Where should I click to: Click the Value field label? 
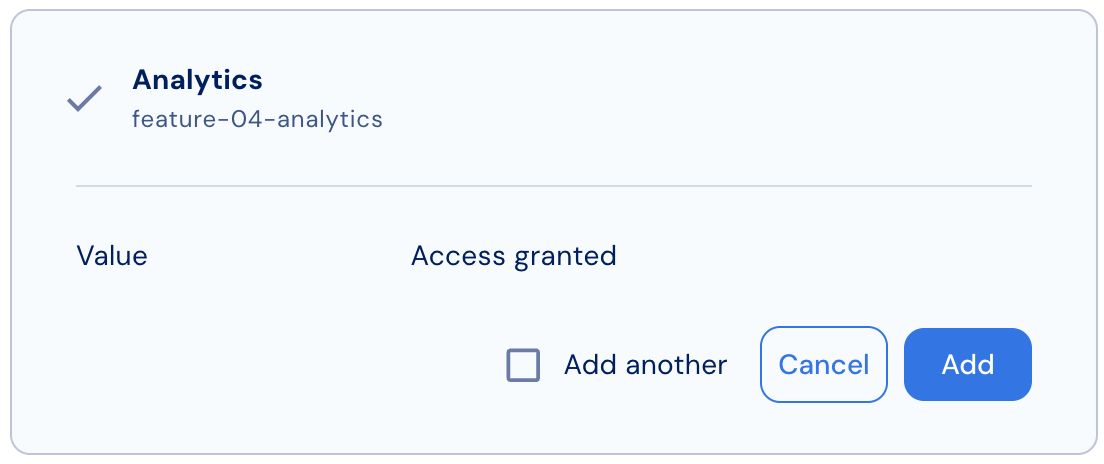coord(112,256)
